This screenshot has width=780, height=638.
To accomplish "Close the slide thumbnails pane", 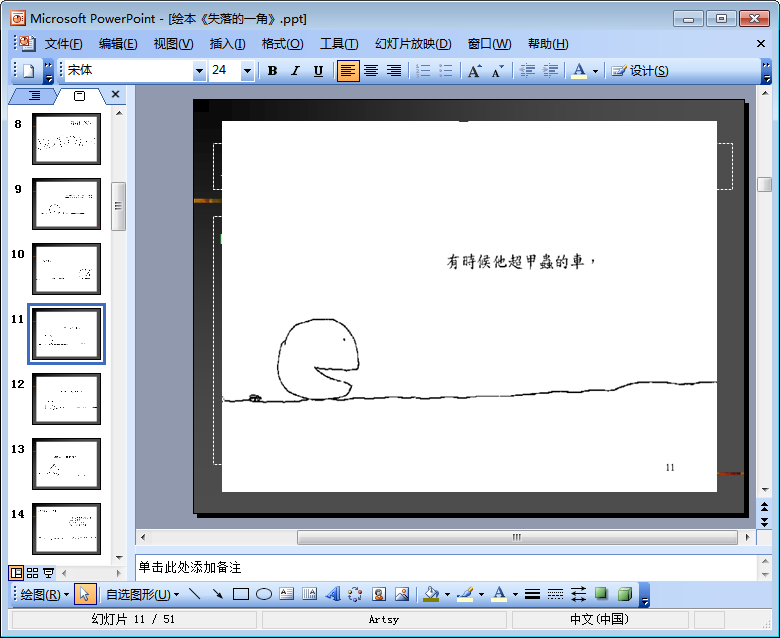I will coord(115,94).
